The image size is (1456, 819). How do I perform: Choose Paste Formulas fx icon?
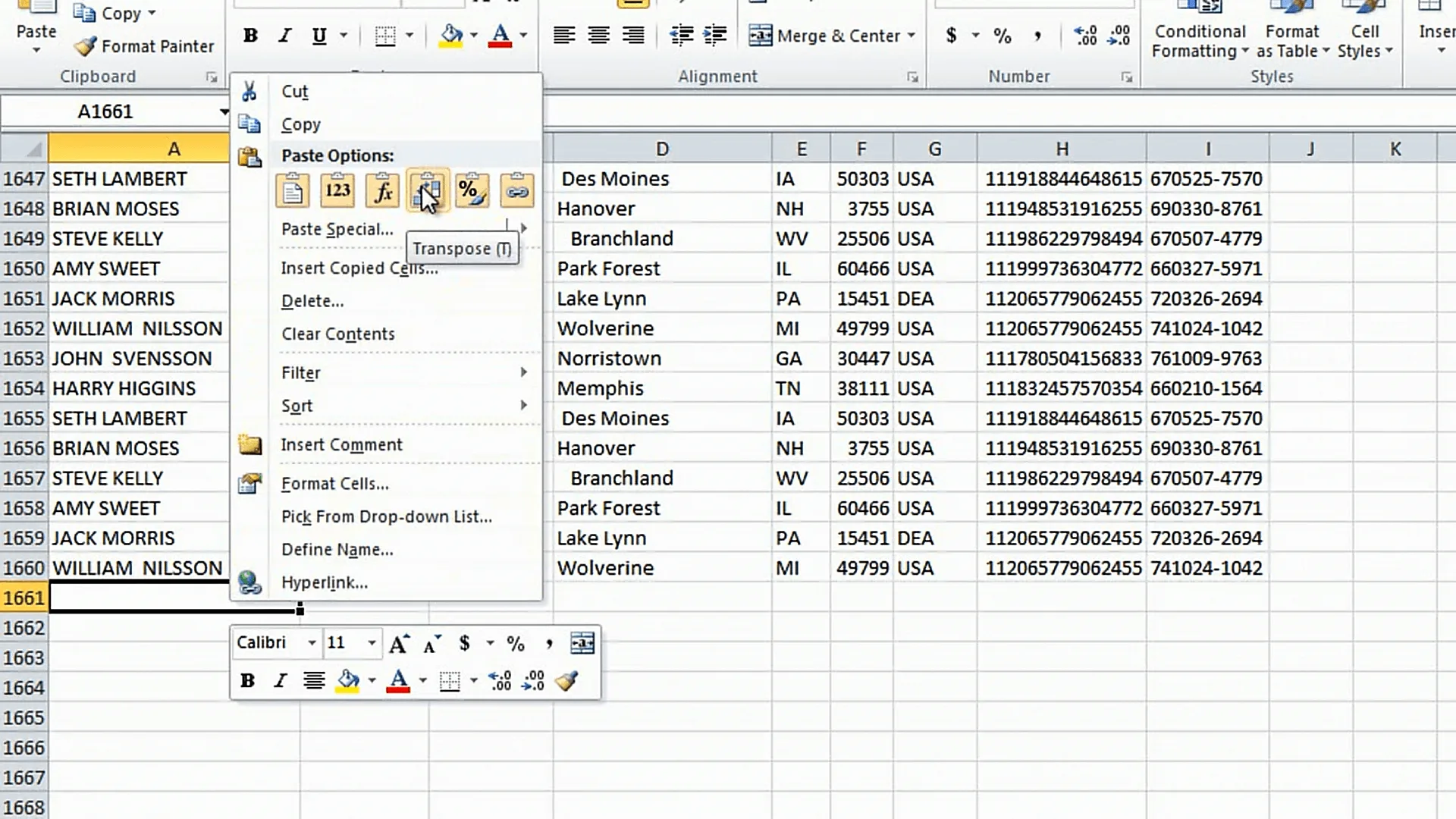(x=382, y=190)
